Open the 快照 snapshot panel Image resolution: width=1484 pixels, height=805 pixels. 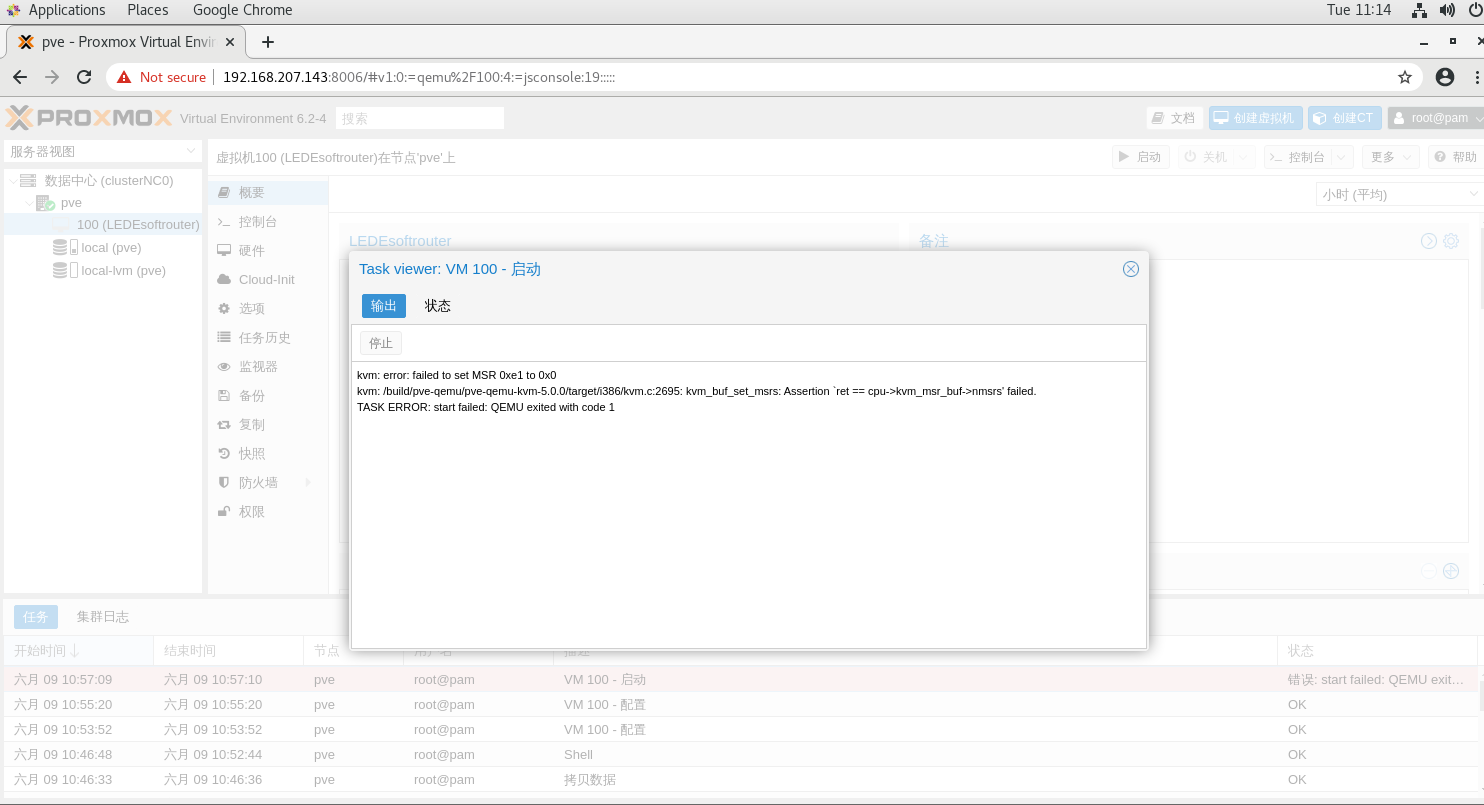(250, 453)
